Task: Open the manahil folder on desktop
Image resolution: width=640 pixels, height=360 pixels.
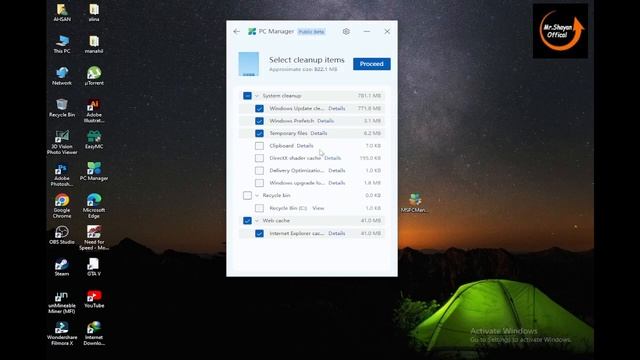Action: (94, 44)
